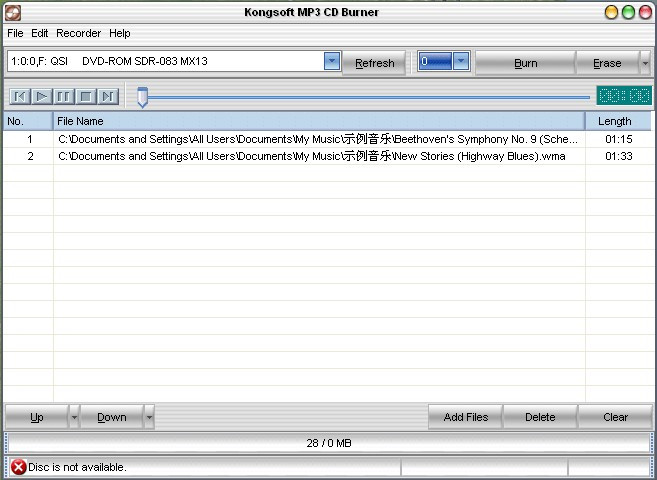Viewport: 657px width, 480px height.
Task: Click the Length column header
Action: [x=618, y=121]
